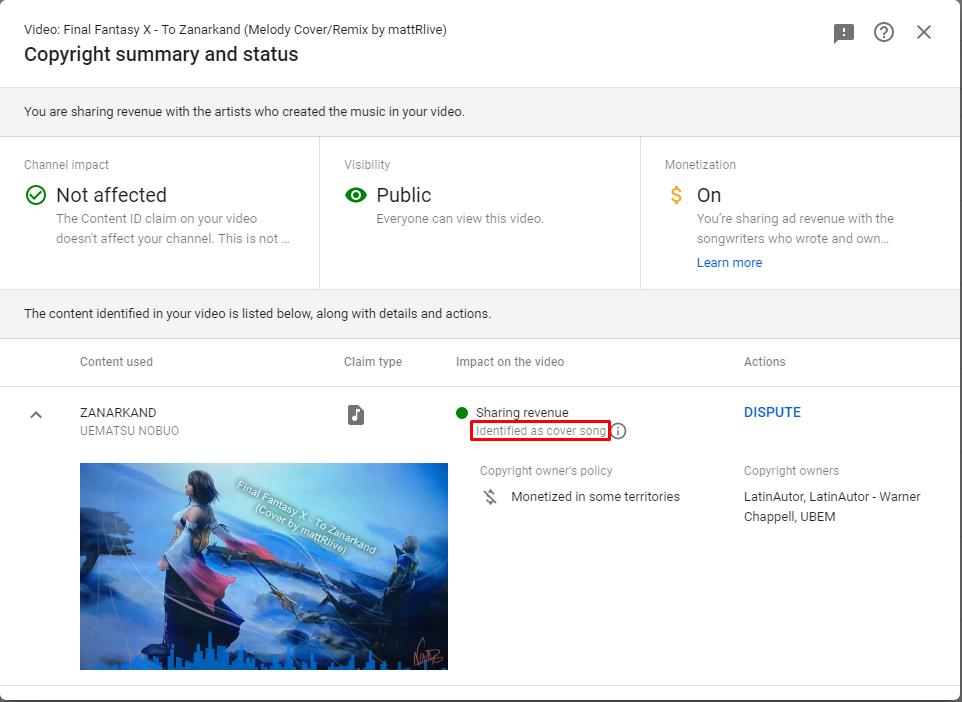This screenshot has width=962, height=702.
Task: Click the Copyright owner's policy label
Action: [546, 471]
